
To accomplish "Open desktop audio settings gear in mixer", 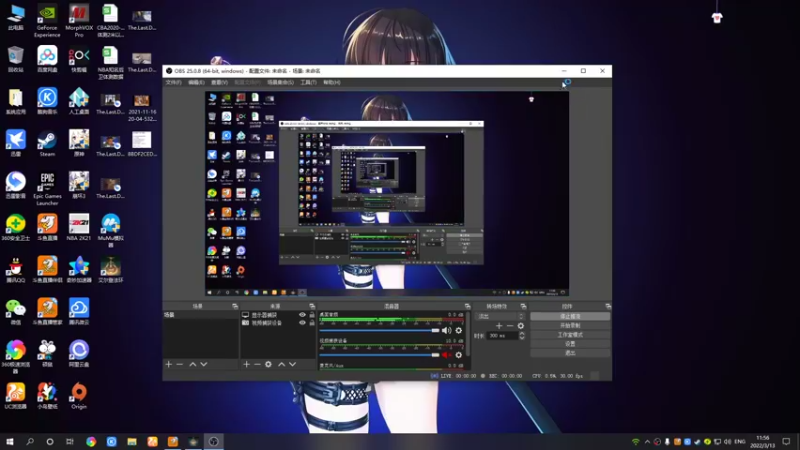I will (459, 331).
